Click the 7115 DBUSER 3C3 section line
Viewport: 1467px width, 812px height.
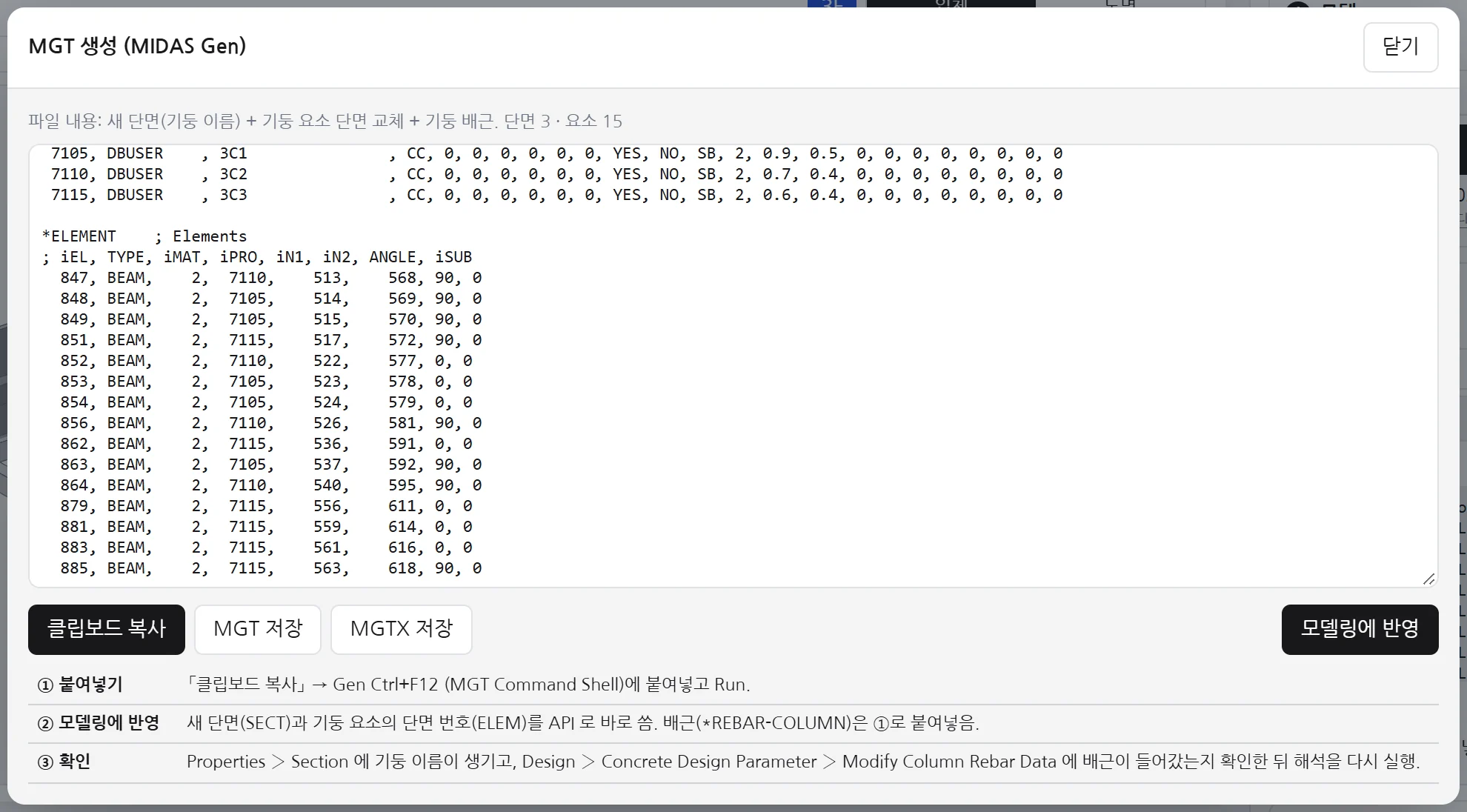tap(556, 195)
